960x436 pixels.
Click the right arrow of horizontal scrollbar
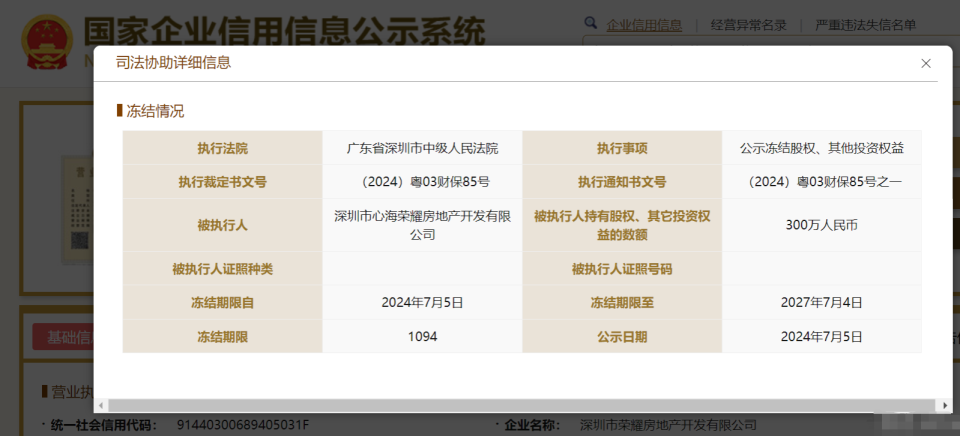click(947, 405)
